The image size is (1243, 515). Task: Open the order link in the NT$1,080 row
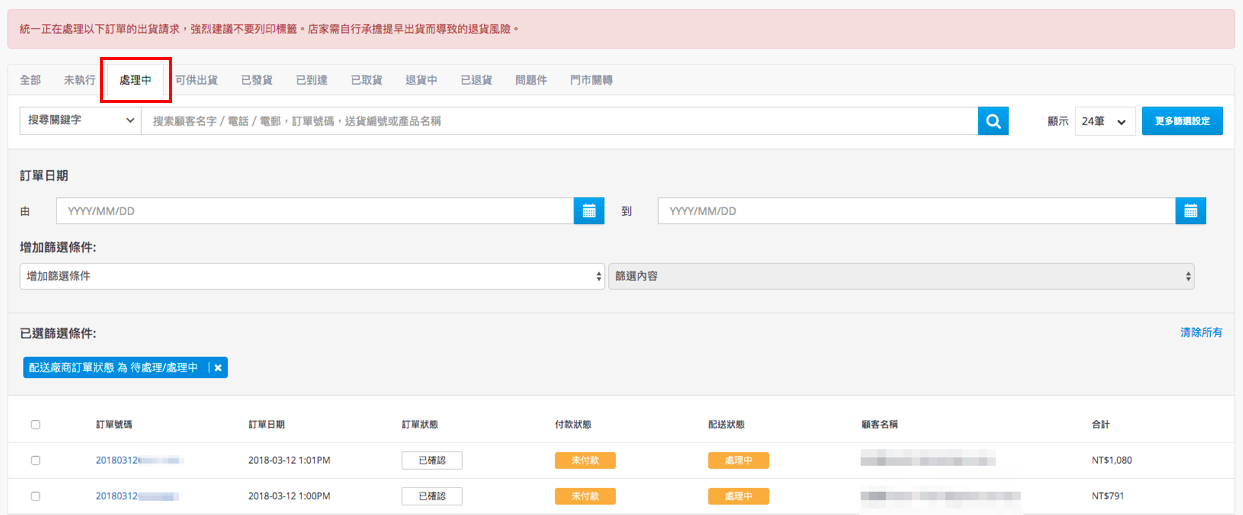coord(140,461)
